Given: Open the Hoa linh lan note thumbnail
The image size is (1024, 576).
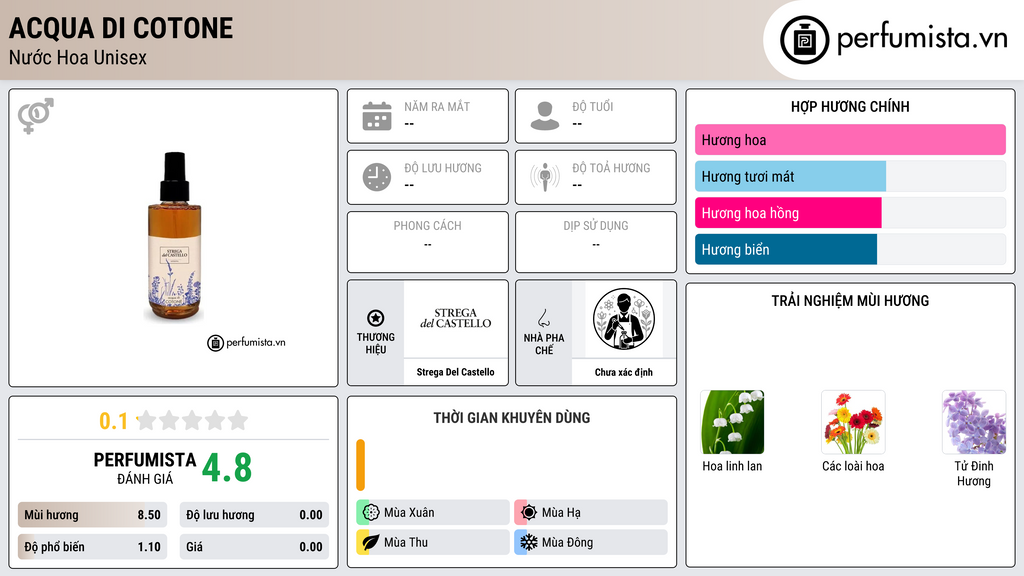Looking at the screenshot, I should pos(732,422).
